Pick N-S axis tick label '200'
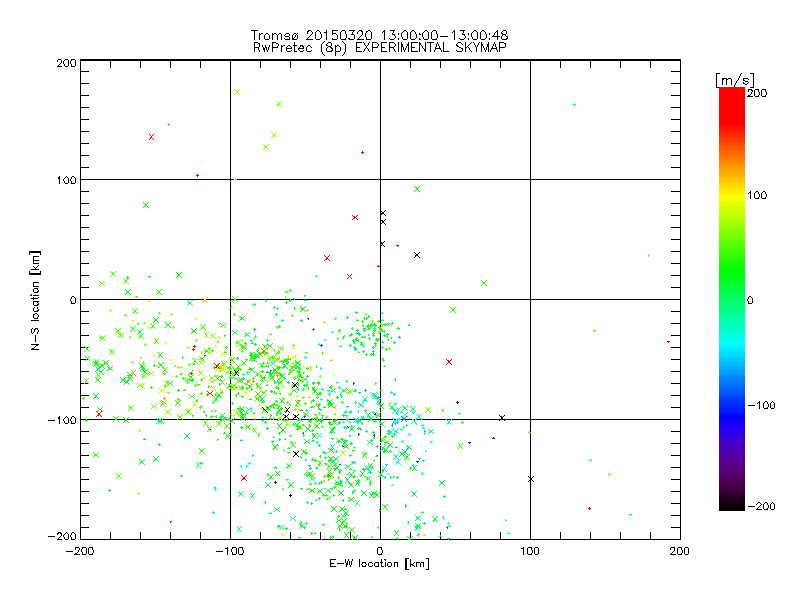800x600 pixels. (67, 63)
